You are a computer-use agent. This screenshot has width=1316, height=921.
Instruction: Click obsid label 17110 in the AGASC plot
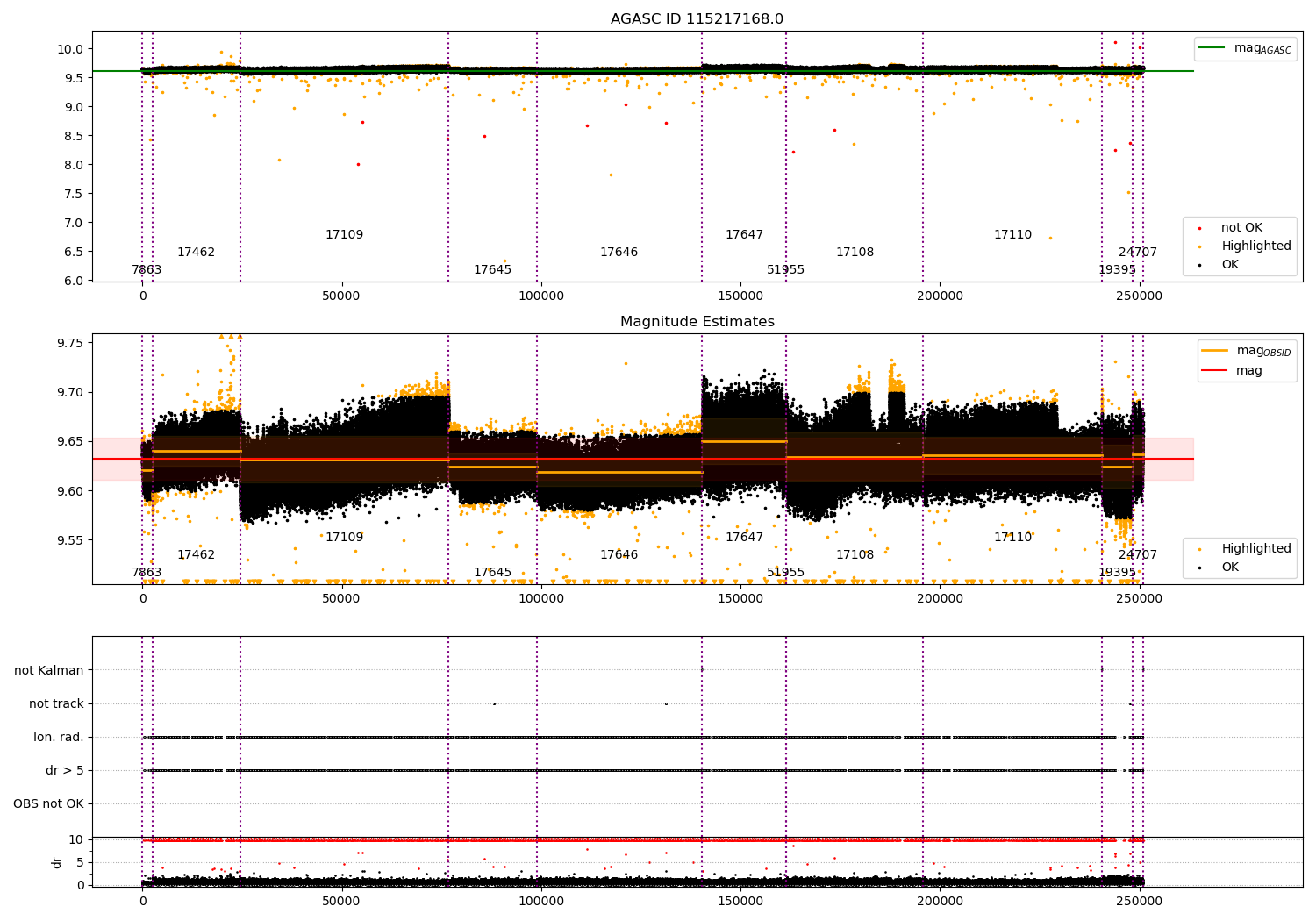click(1012, 235)
